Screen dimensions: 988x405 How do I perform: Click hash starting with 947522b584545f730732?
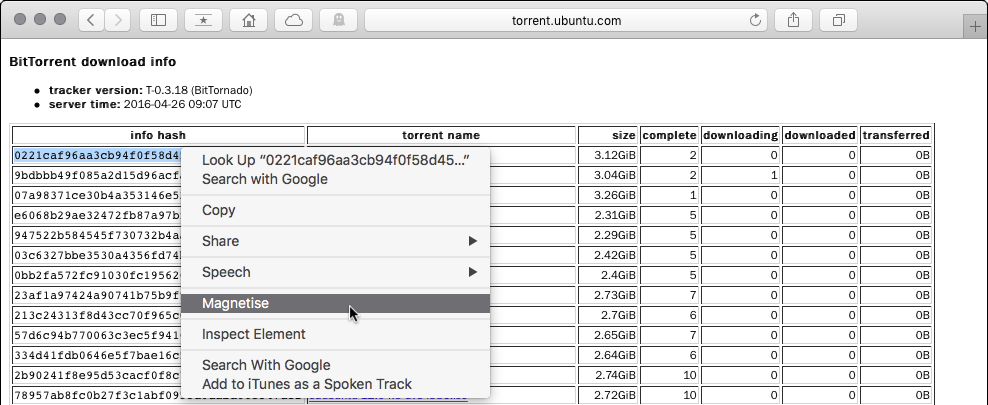98,236
